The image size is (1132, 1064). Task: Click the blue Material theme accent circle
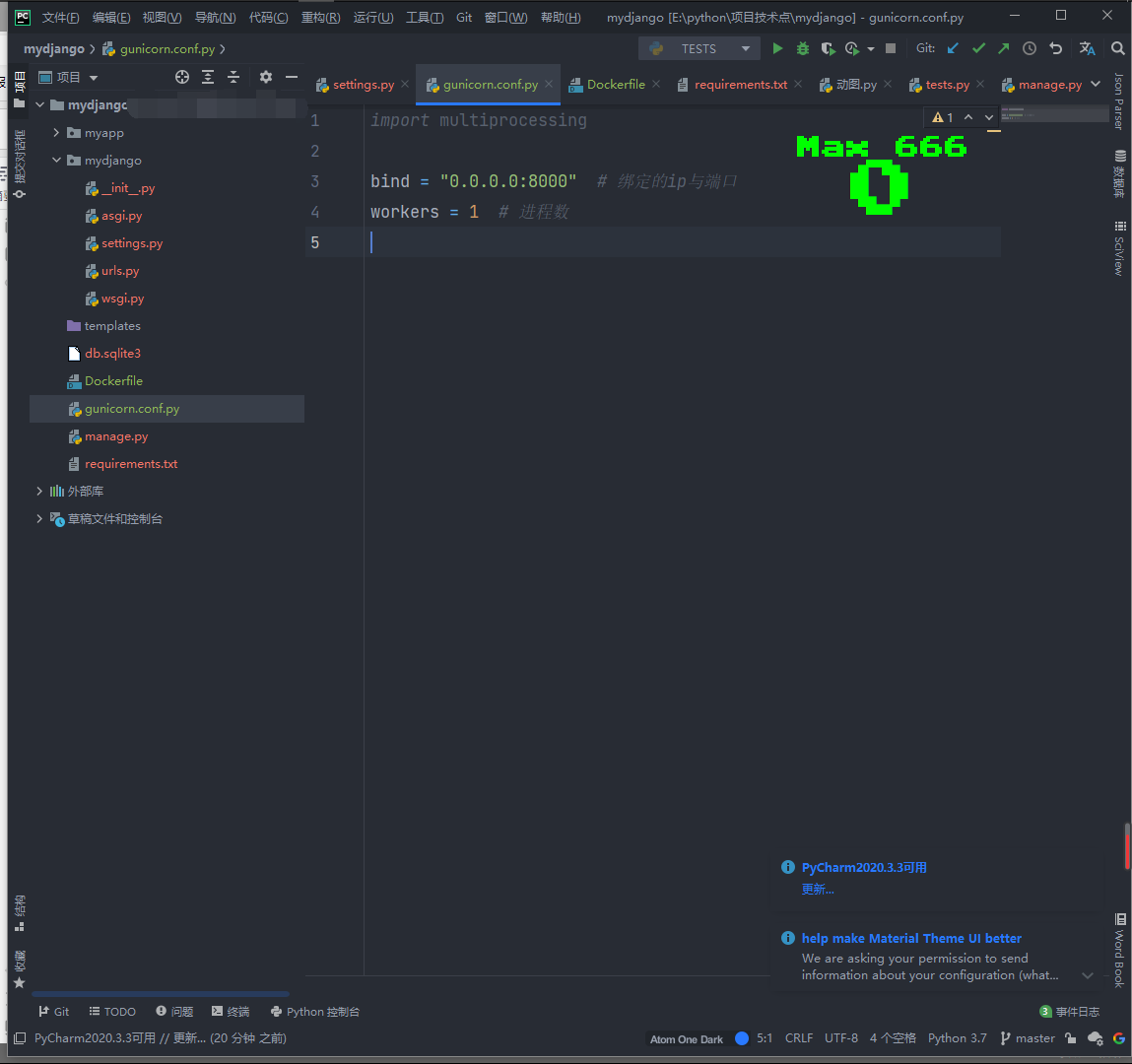pyautogui.click(x=742, y=1038)
